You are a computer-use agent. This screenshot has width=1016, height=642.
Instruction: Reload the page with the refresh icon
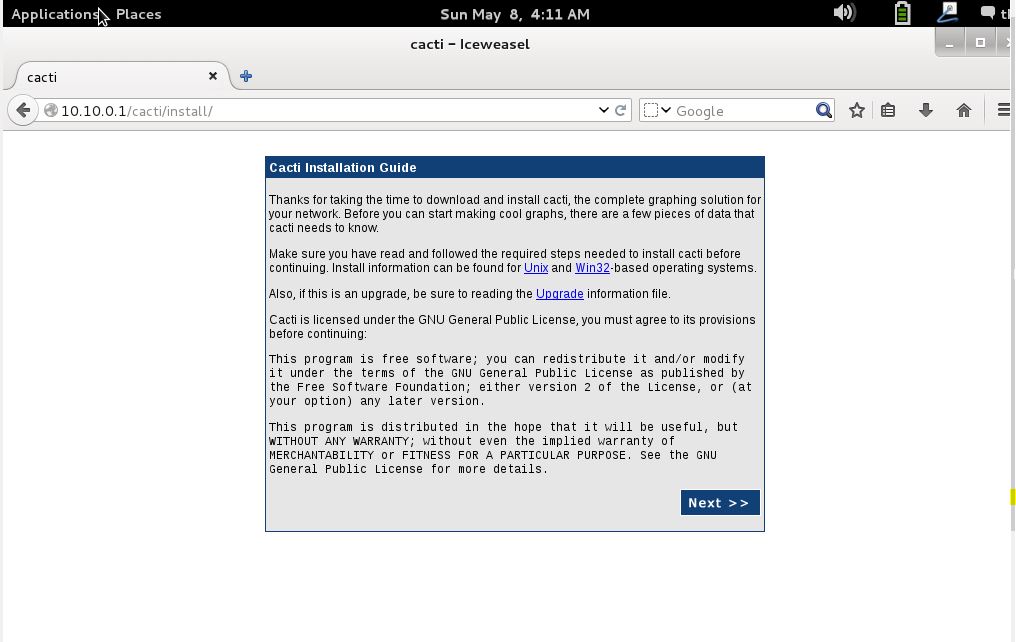[620, 110]
